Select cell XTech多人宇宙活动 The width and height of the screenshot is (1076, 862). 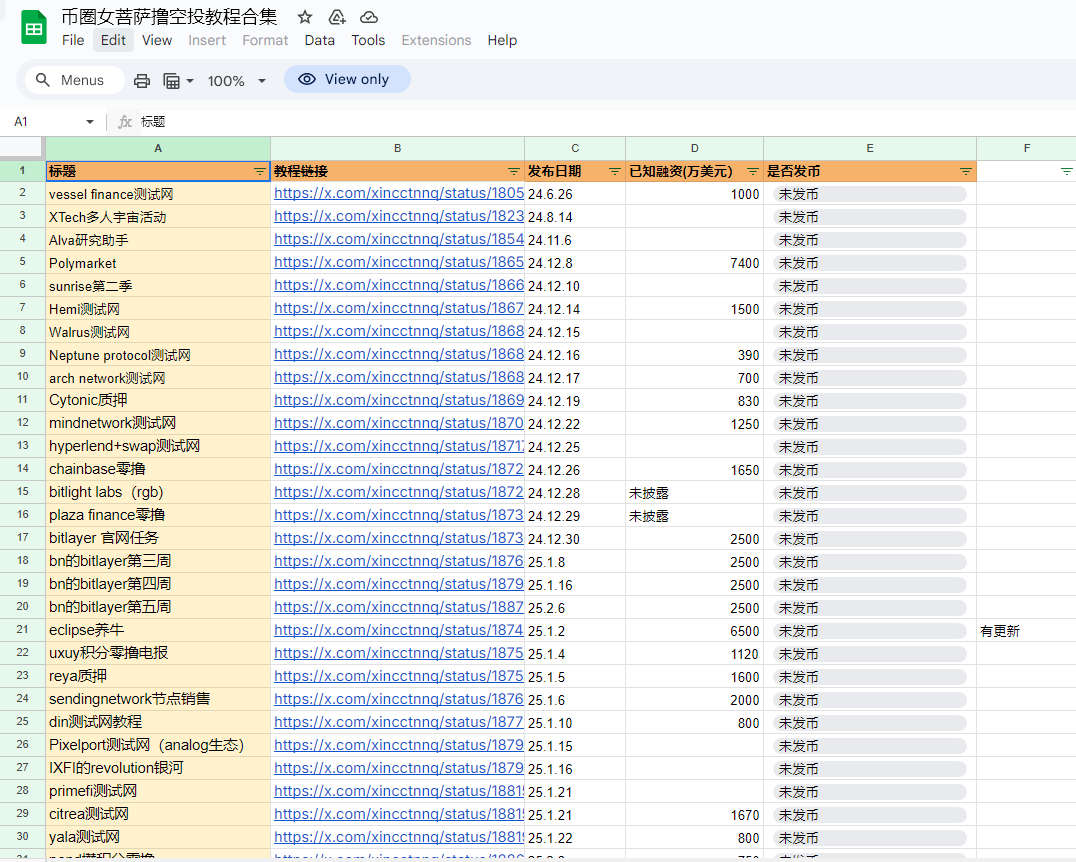(x=158, y=217)
